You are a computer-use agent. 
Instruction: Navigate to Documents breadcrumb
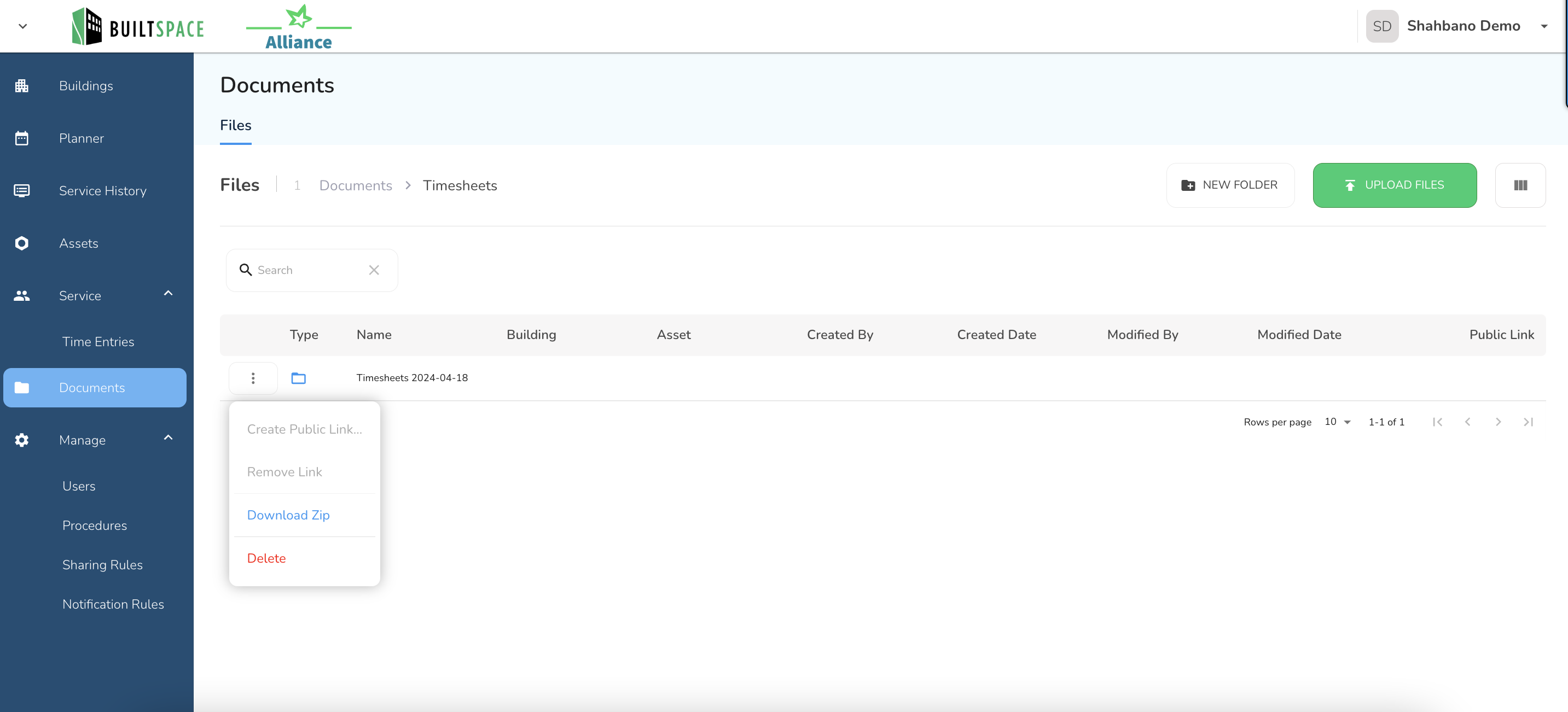click(356, 185)
